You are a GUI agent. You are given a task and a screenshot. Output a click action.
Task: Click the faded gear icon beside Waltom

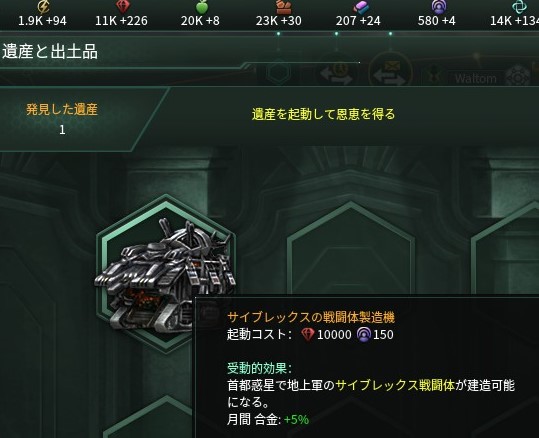tap(518, 77)
